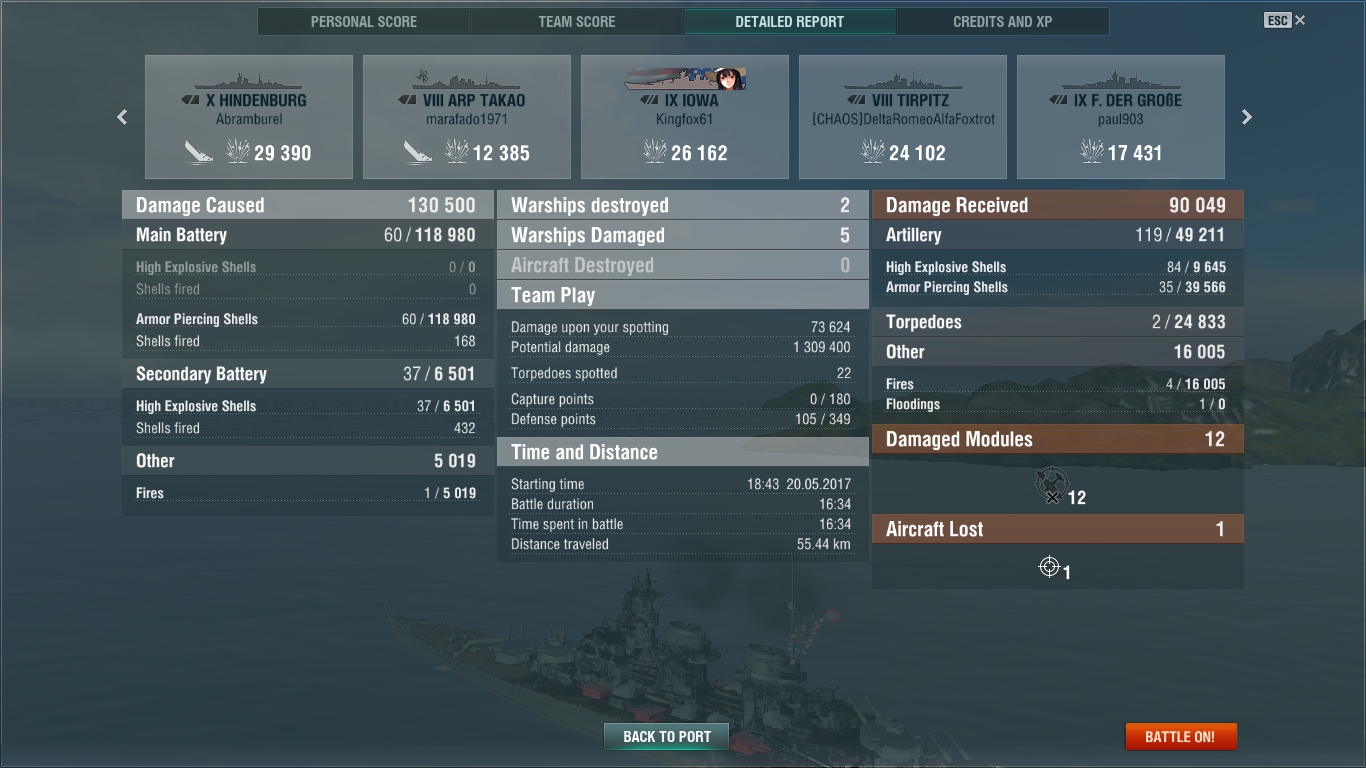The image size is (1366, 768).
Task: Show previous ships with left arrow
Action: tap(122, 117)
